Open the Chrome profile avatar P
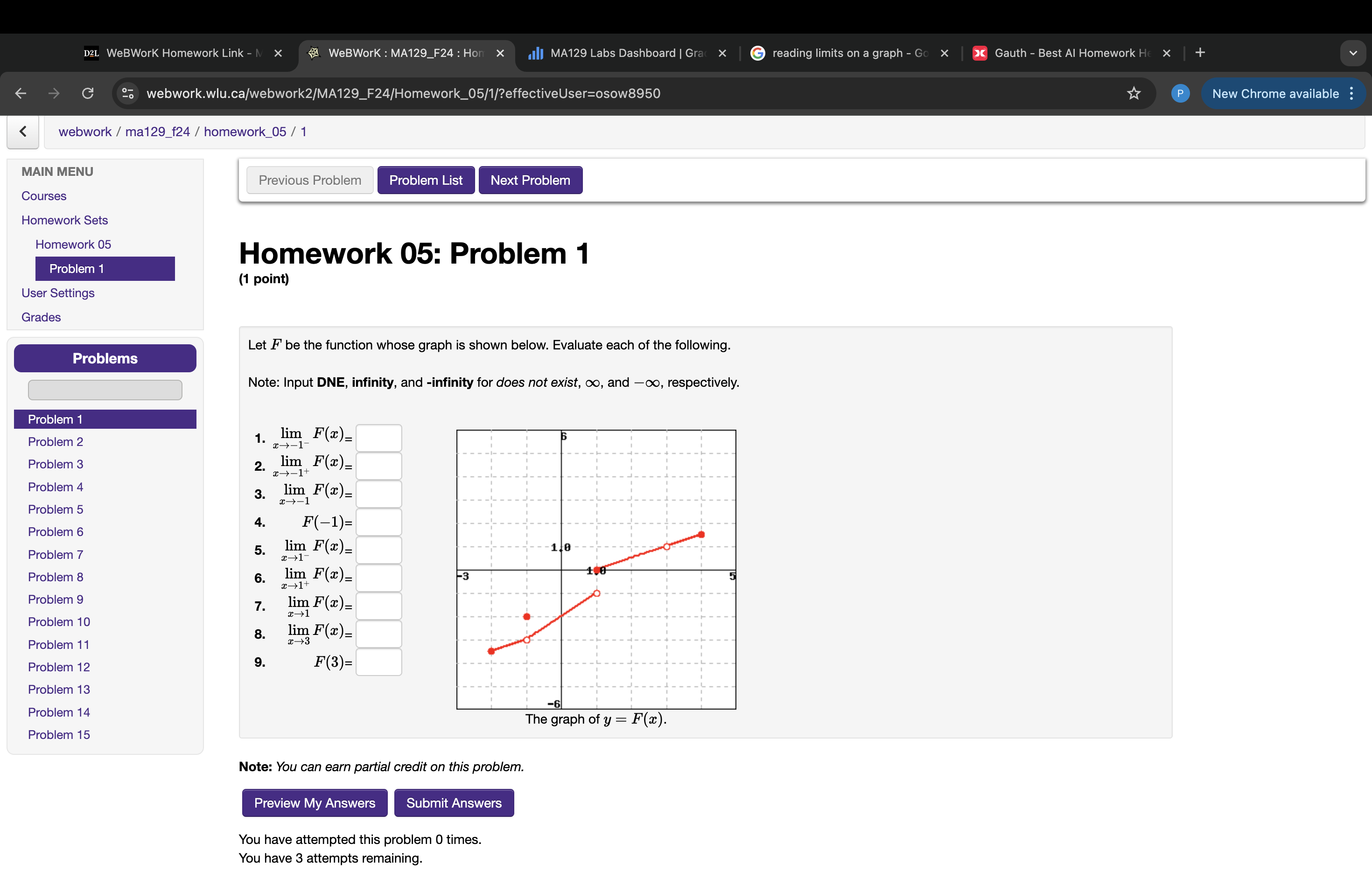The width and height of the screenshot is (1372, 892). (x=1180, y=93)
